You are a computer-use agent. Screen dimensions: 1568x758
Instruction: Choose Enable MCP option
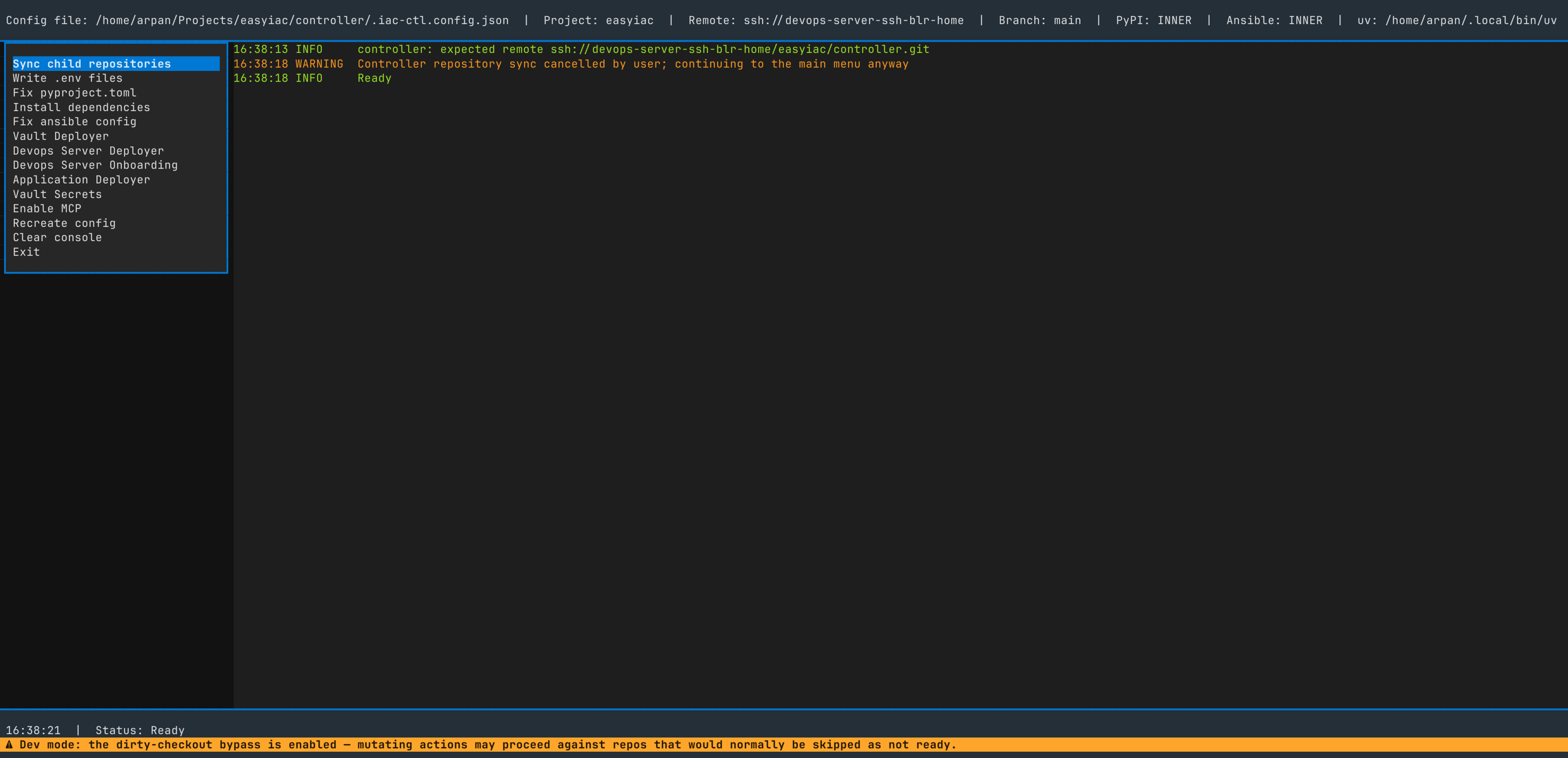116,209
